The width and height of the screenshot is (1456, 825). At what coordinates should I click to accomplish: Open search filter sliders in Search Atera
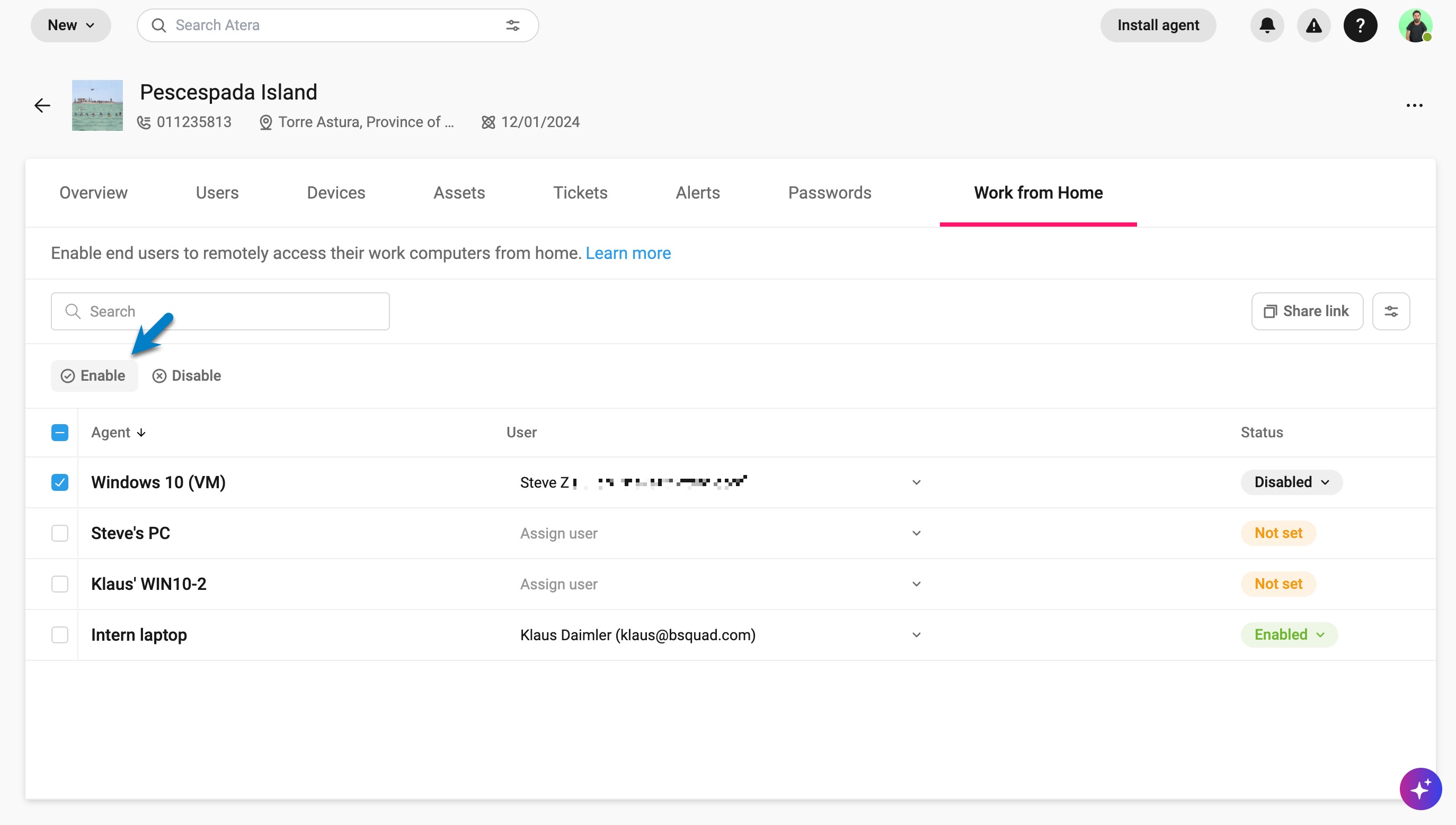click(x=512, y=25)
